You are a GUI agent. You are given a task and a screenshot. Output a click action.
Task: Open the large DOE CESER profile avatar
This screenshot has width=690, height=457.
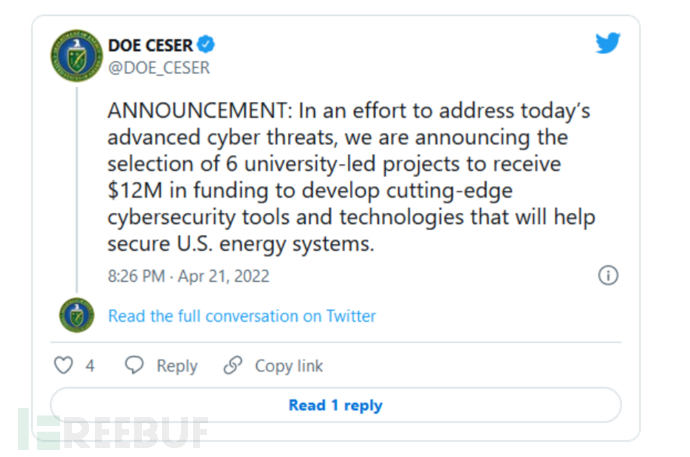click(x=77, y=56)
